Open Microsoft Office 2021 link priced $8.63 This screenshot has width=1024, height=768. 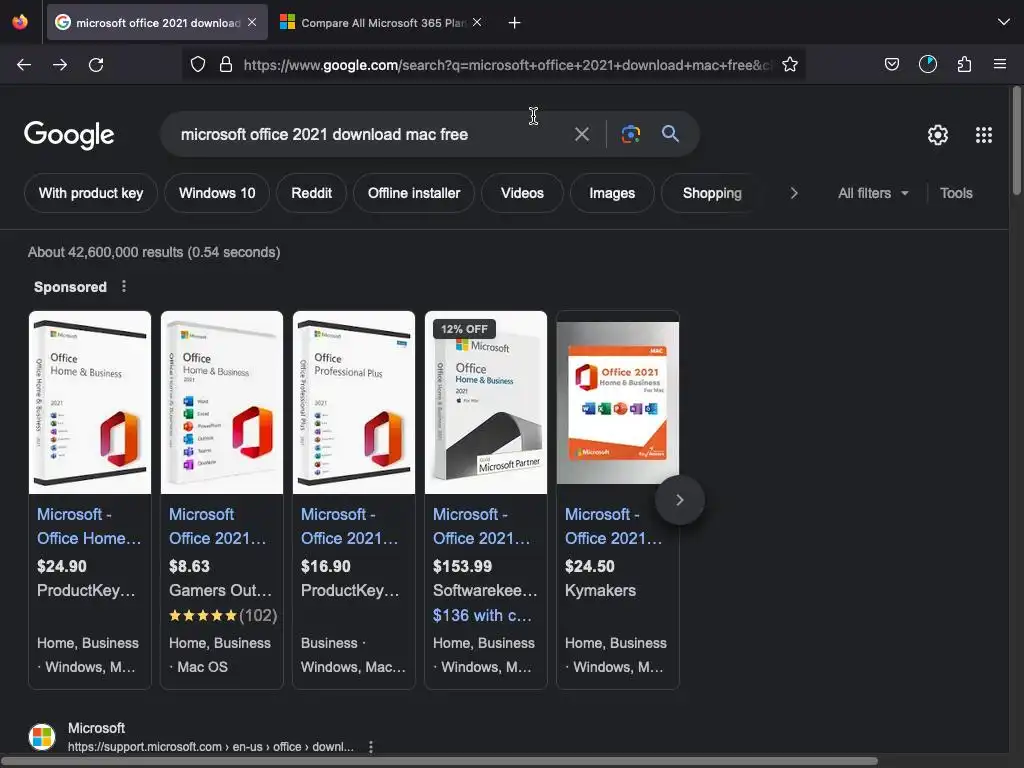point(217,526)
